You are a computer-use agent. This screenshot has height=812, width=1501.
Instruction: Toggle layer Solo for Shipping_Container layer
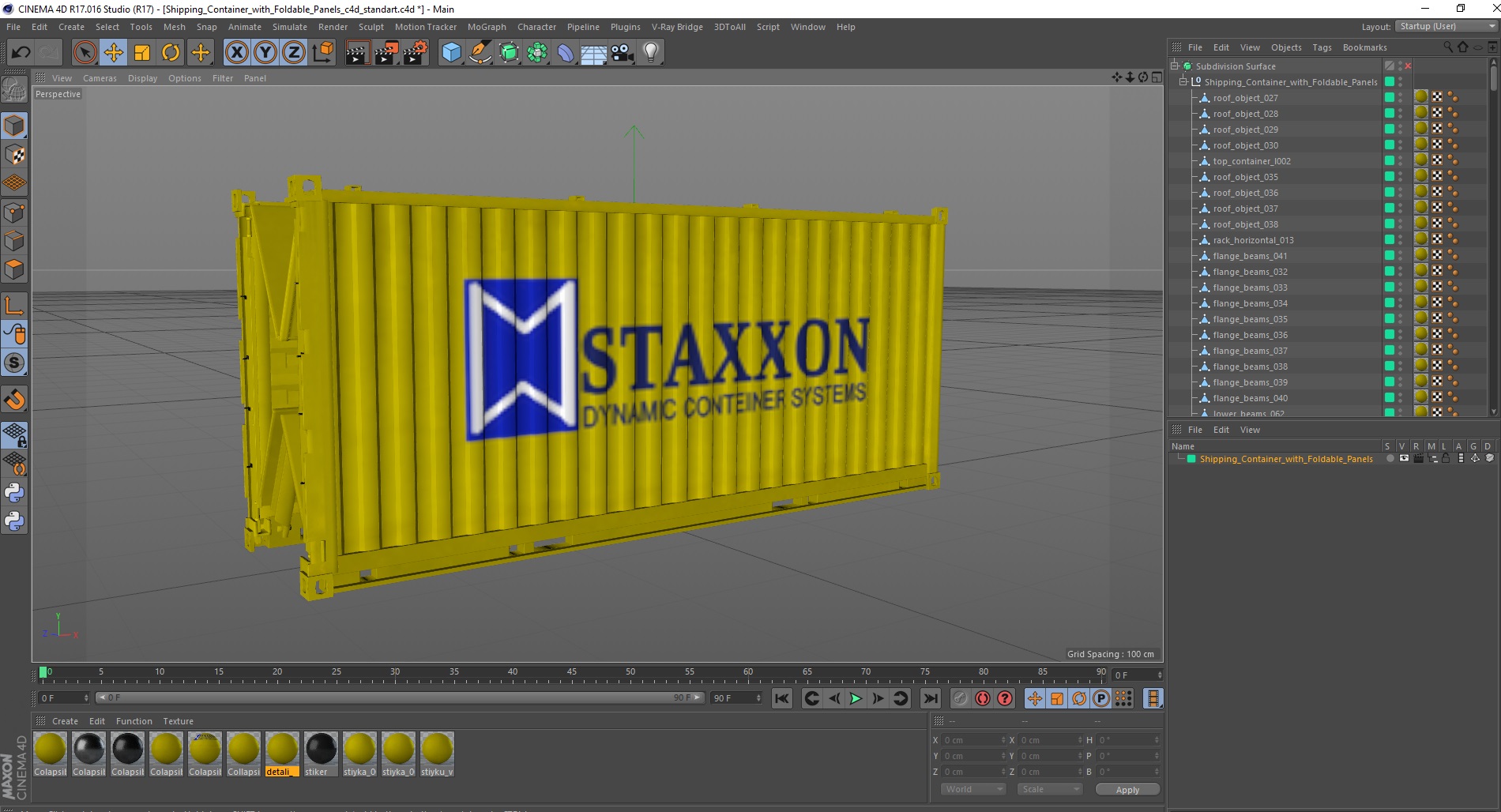[x=1390, y=459]
